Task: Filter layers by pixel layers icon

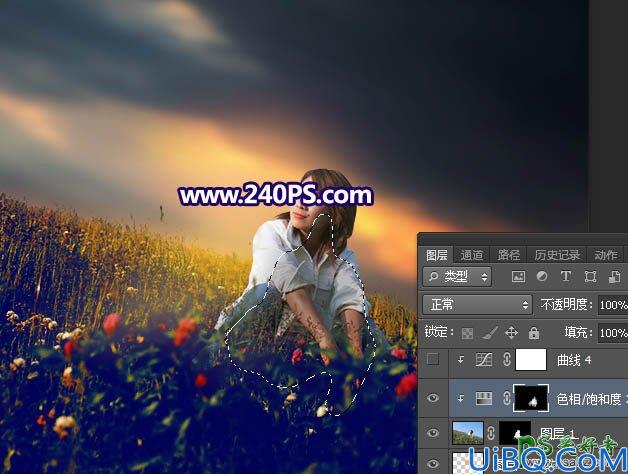Action: tap(518, 276)
